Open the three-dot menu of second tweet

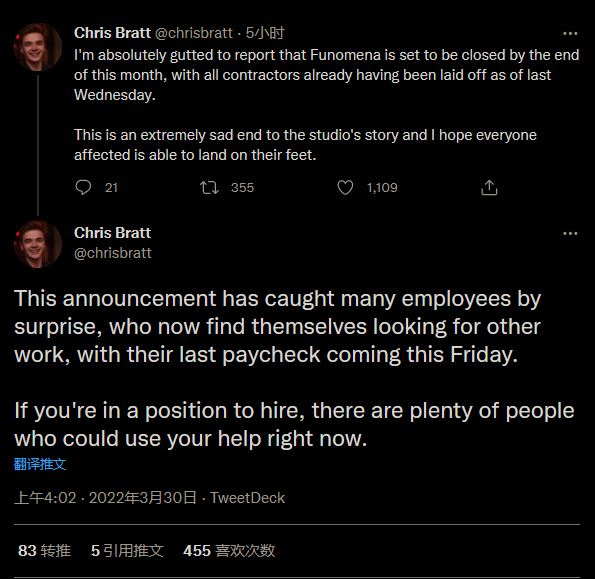point(570,233)
